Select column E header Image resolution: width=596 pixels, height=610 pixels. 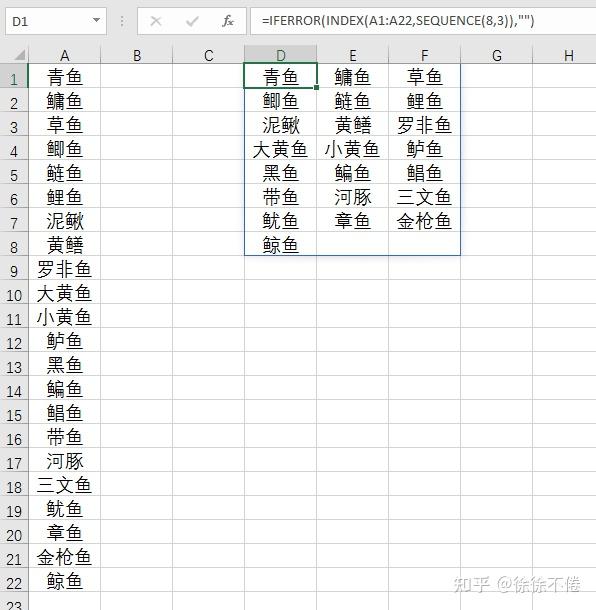click(352, 55)
